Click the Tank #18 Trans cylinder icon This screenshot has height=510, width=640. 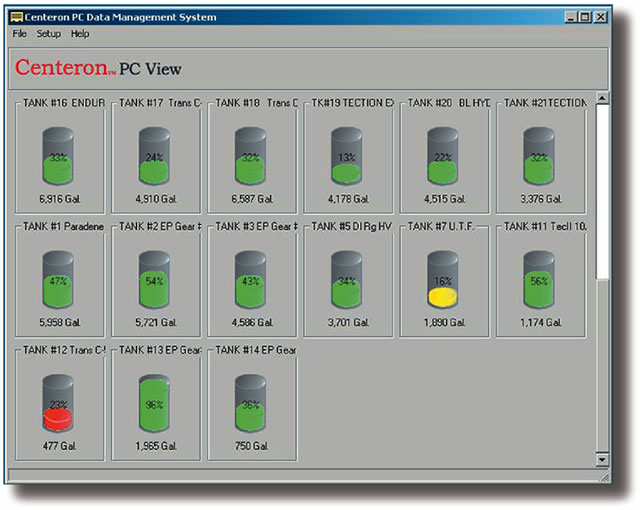[251, 156]
